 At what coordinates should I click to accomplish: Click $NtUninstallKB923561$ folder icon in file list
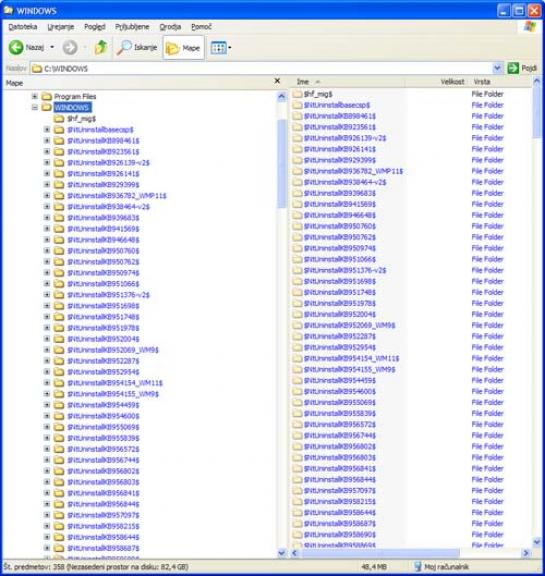click(x=297, y=127)
